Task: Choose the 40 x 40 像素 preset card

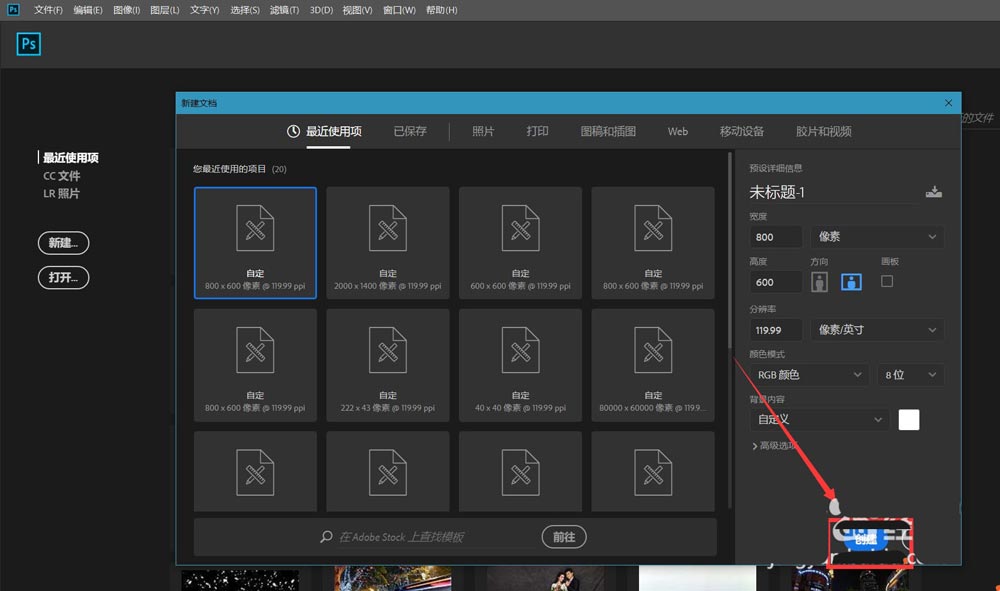Action: (x=520, y=365)
